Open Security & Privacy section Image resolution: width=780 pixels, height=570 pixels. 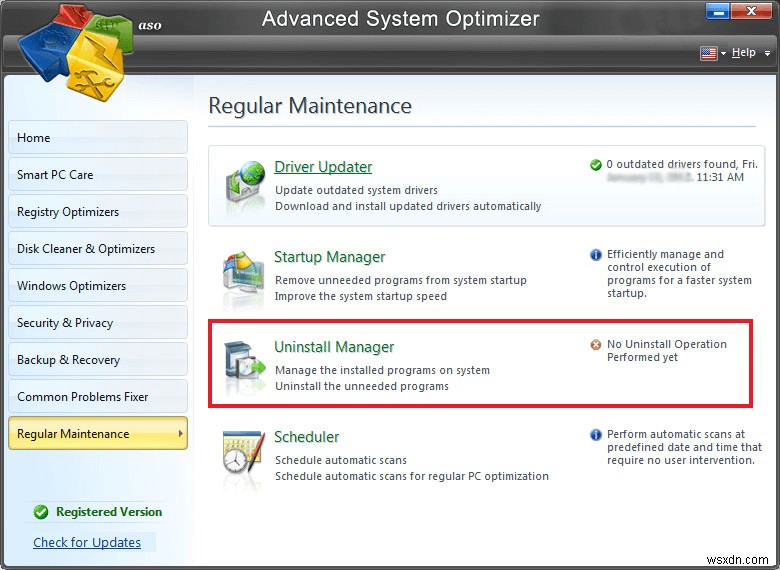point(98,323)
